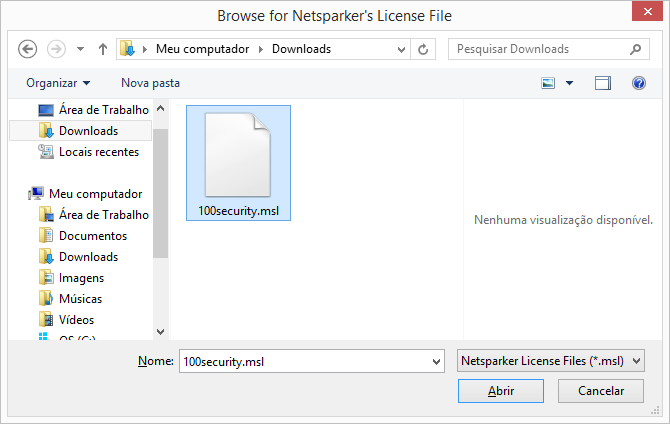Create a Nova pasta
The height and width of the screenshot is (424, 670).
(x=150, y=83)
